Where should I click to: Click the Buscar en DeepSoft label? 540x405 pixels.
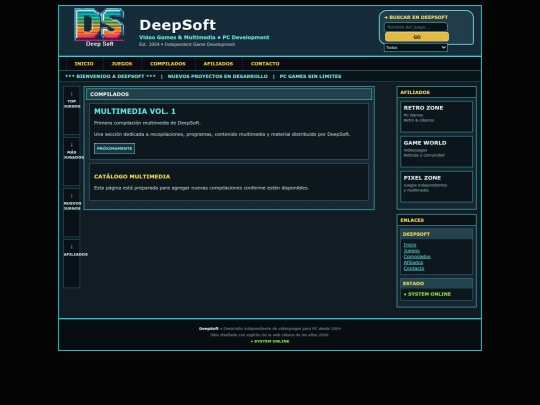click(416, 17)
